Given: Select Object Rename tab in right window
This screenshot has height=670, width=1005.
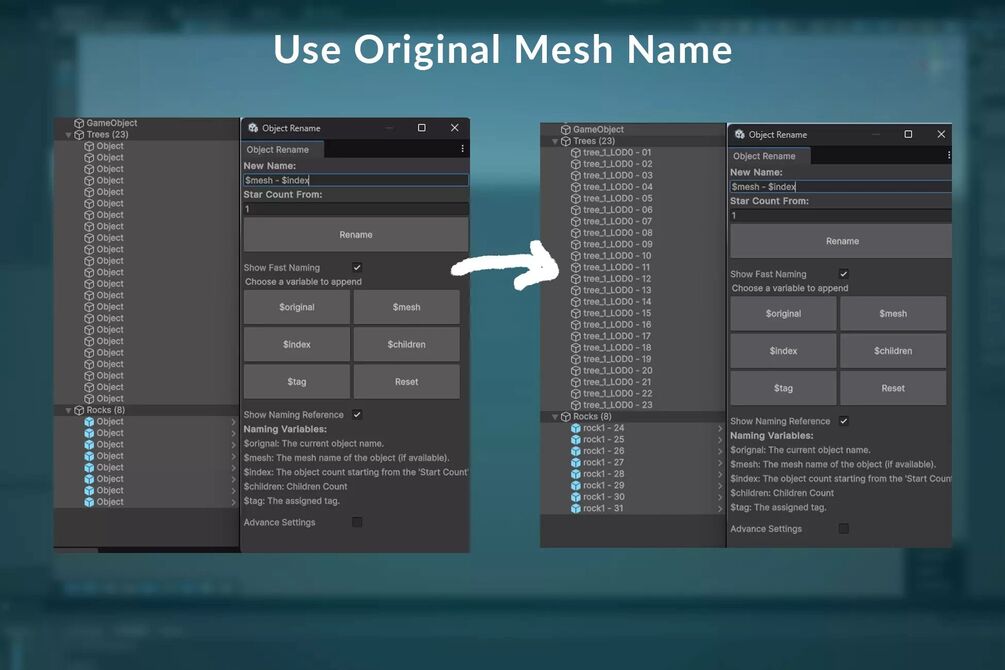Looking at the screenshot, I should [x=768, y=156].
